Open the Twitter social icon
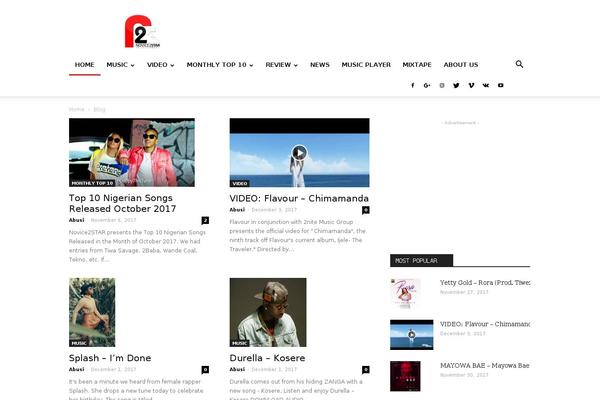This screenshot has width=600, height=400. point(456,85)
